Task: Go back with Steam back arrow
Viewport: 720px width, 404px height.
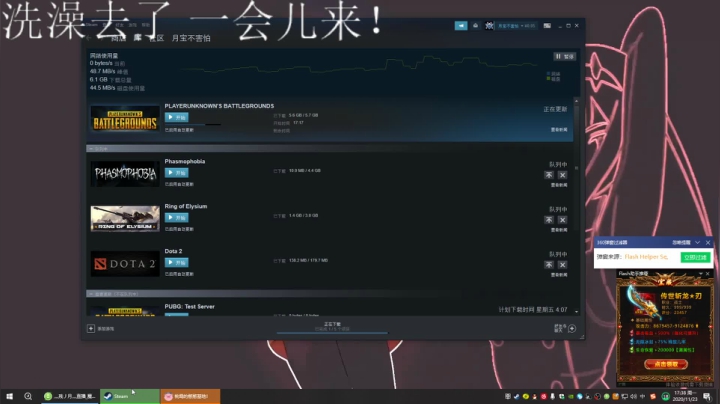Action: [x=89, y=38]
